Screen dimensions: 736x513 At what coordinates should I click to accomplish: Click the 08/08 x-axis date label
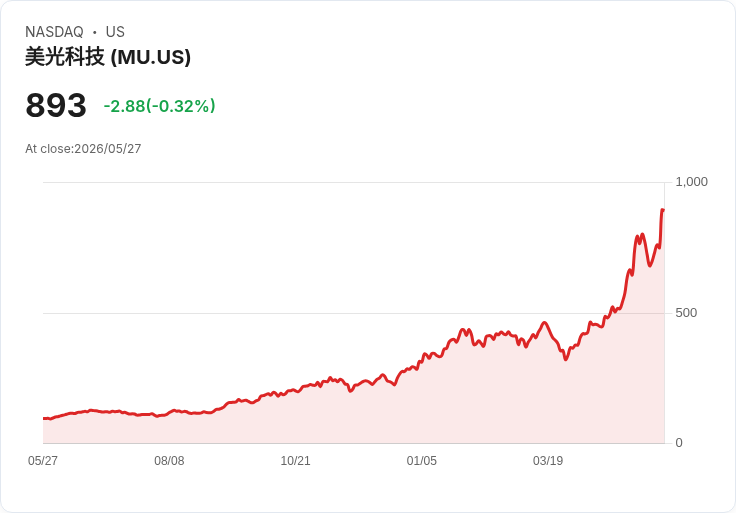[169, 460]
